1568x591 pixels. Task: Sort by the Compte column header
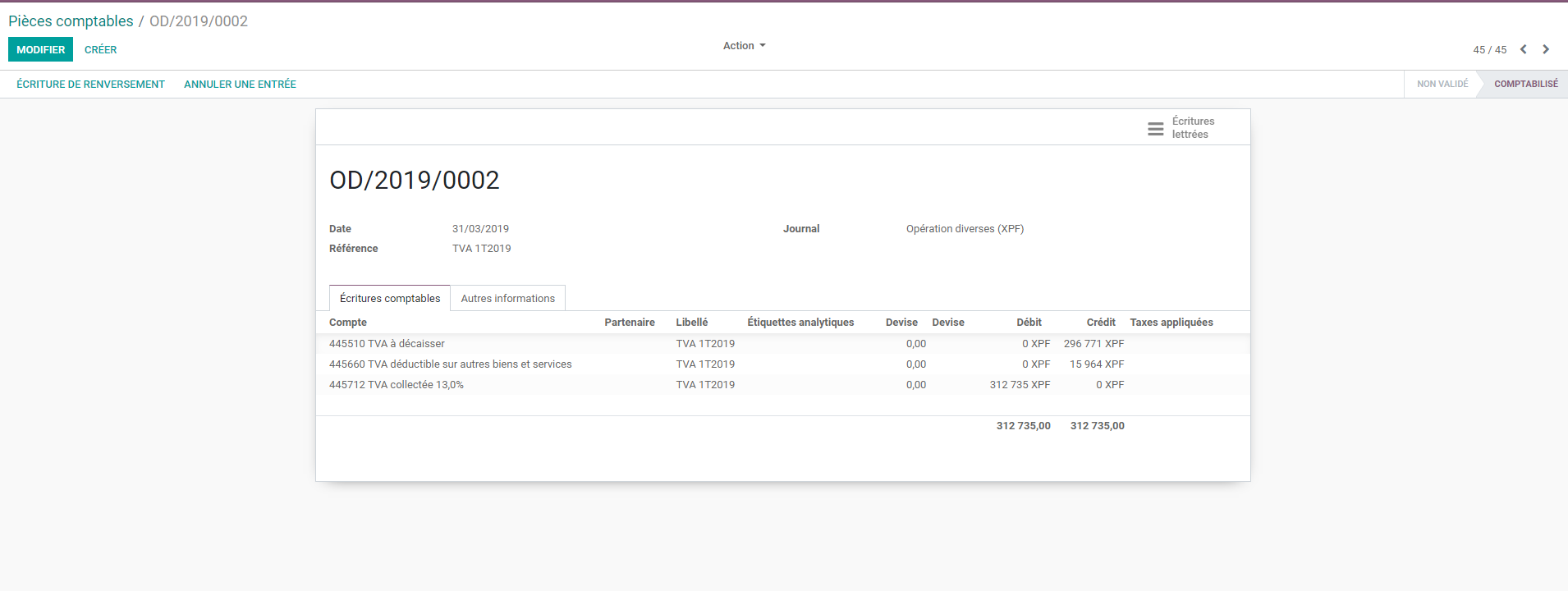pos(348,323)
